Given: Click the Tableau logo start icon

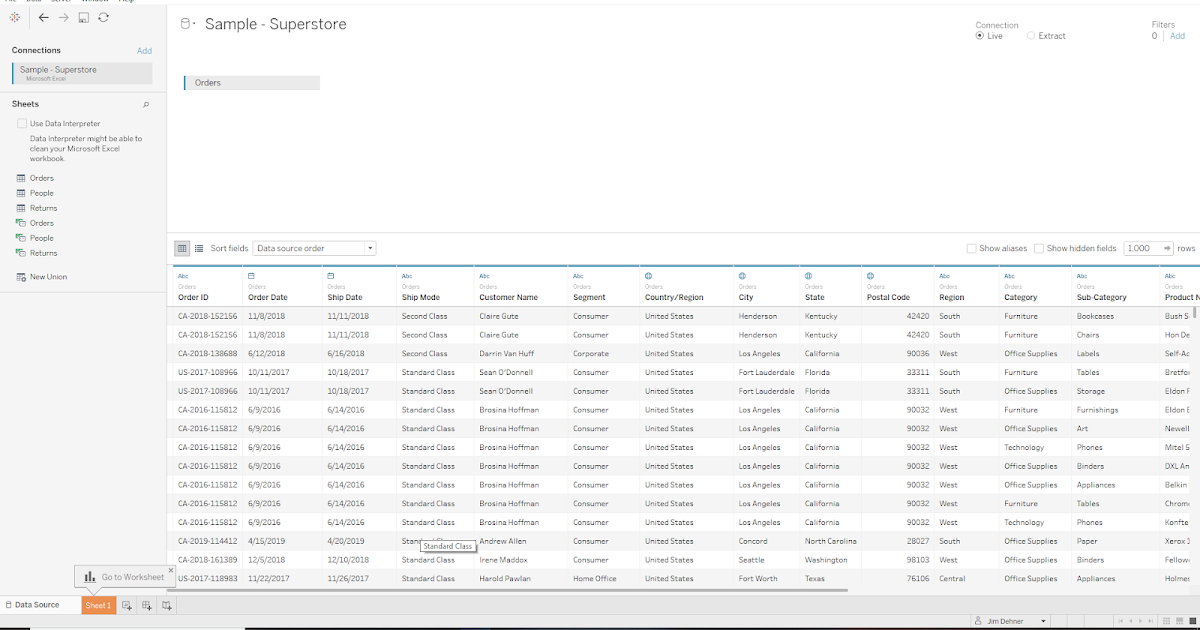Looking at the screenshot, I should (x=15, y=17).
